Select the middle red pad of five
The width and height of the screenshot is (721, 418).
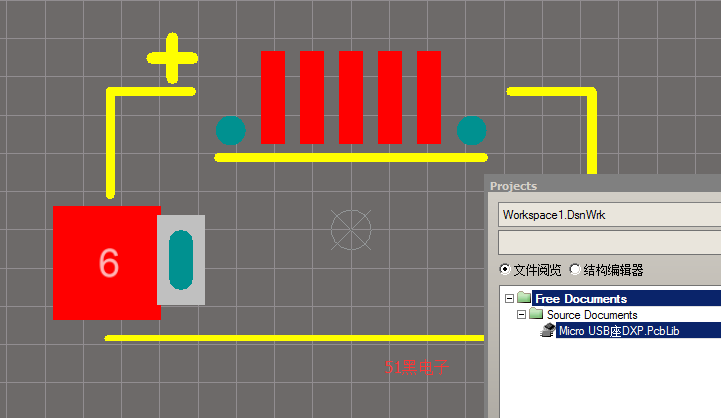(x=351, y=97)
